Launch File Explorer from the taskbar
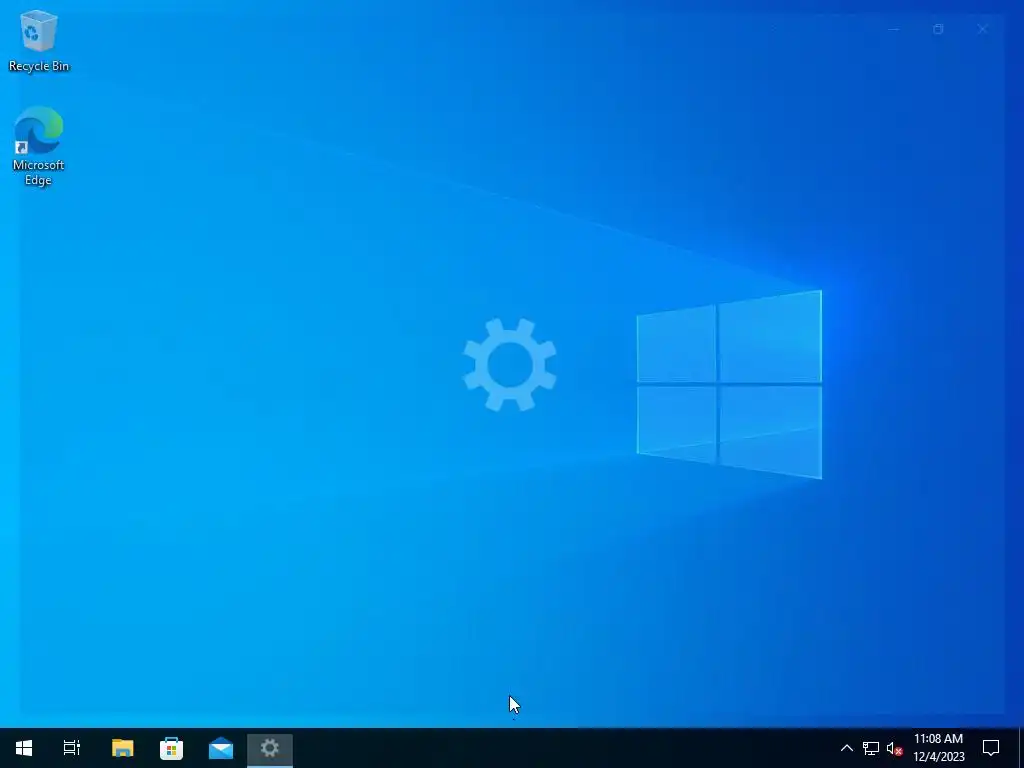The width and height of the screenshot is (1024, 768). tap(122, 748)
